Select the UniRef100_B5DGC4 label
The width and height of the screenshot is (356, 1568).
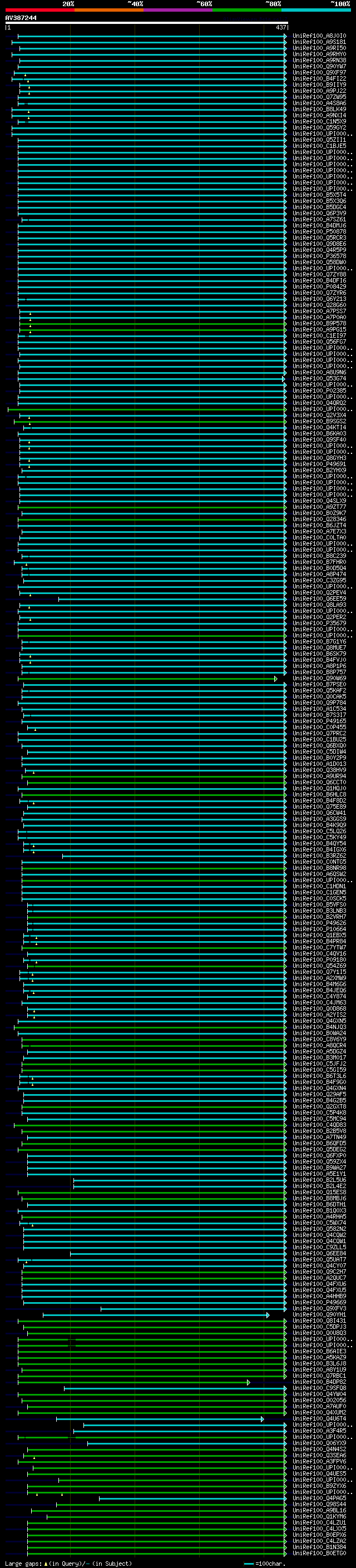(x=319, y=207)
